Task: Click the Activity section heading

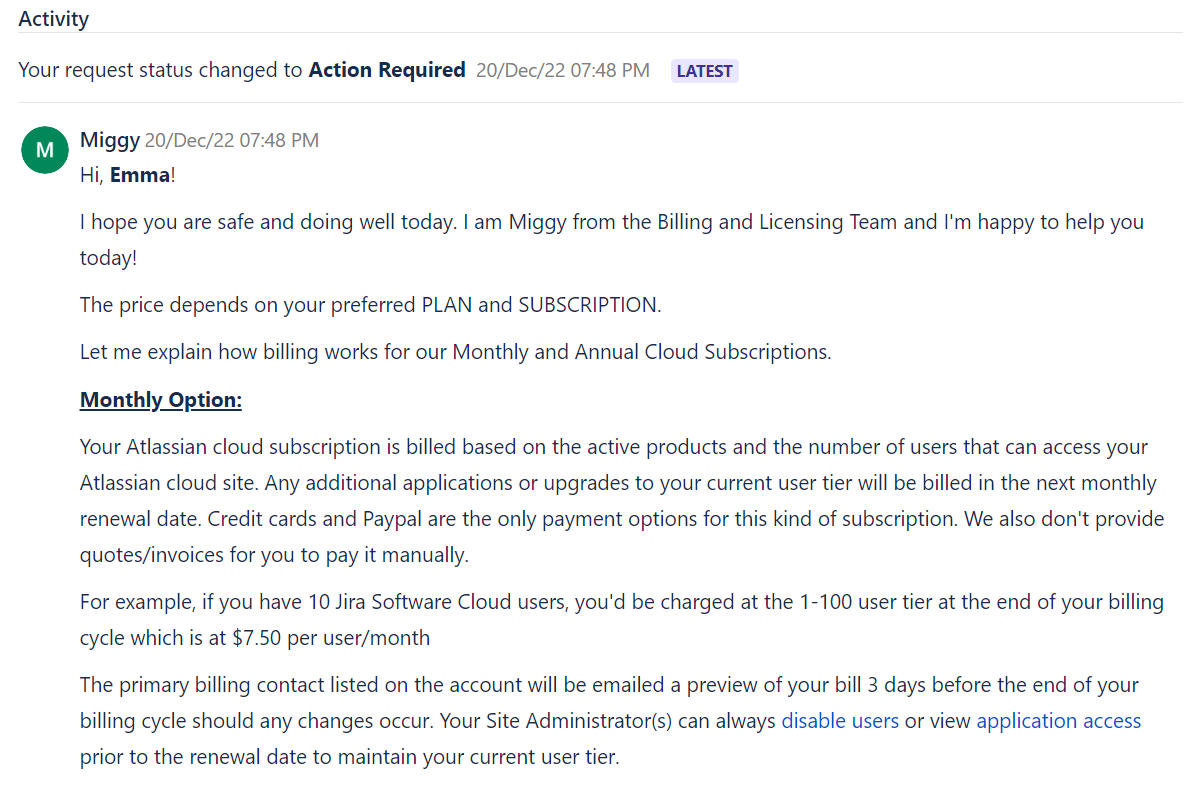Action: 53,18
